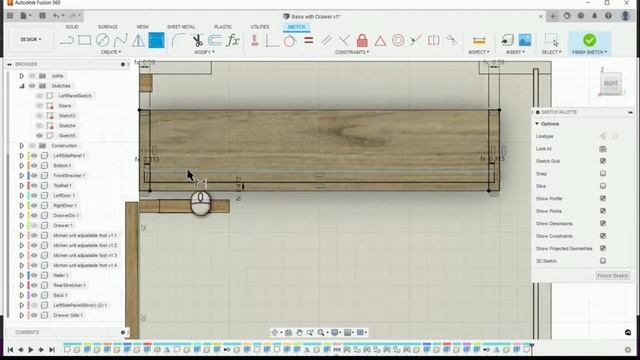
Task: Switch to the Utilities tab
Action: (260, 27)
